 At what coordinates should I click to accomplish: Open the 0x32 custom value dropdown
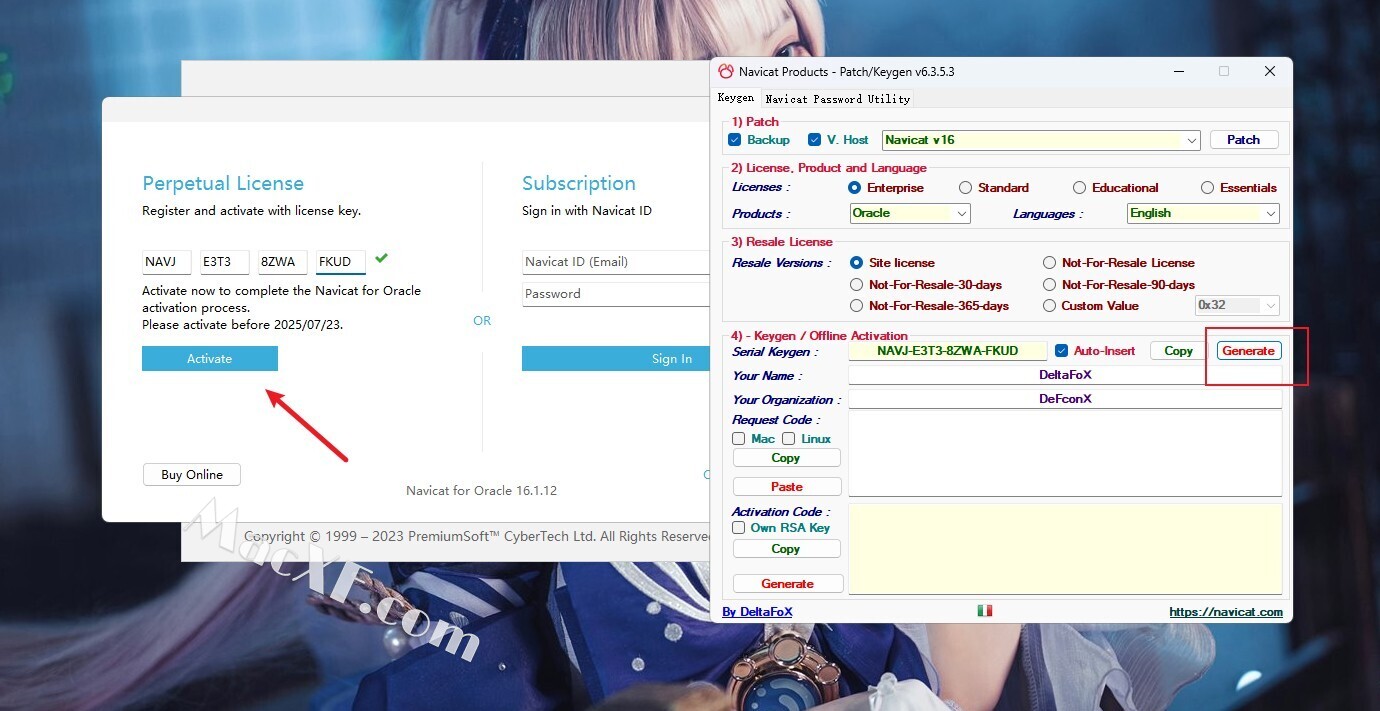(1238, 306)
